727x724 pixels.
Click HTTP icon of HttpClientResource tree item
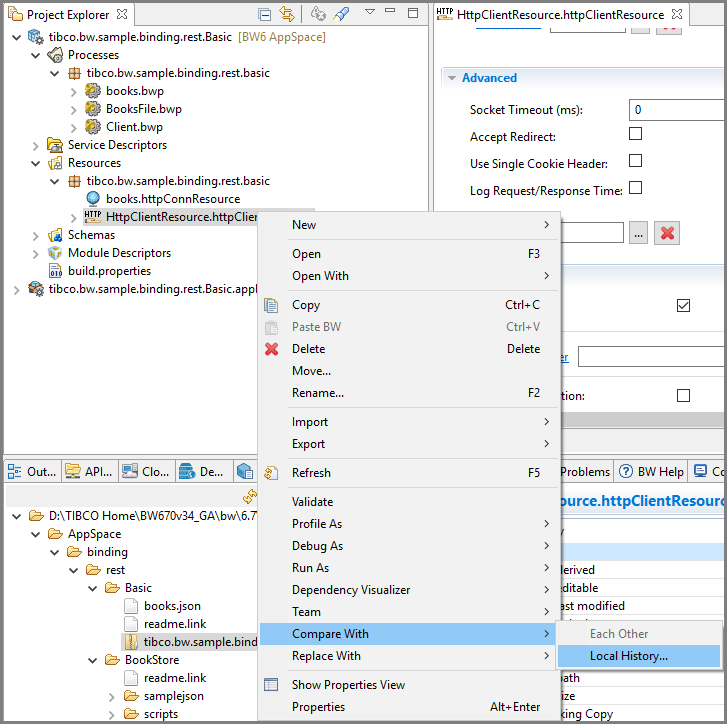click(93, 216)
